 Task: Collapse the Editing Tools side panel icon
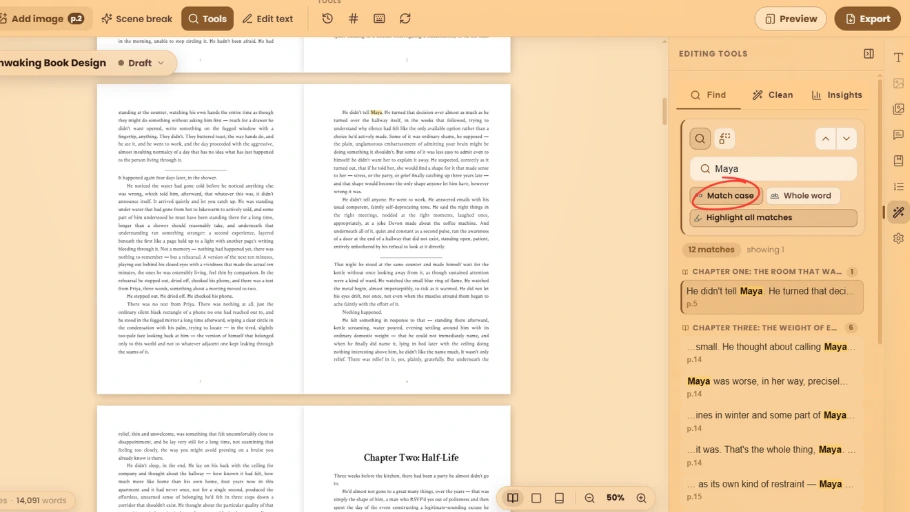[x=869, y=54]
